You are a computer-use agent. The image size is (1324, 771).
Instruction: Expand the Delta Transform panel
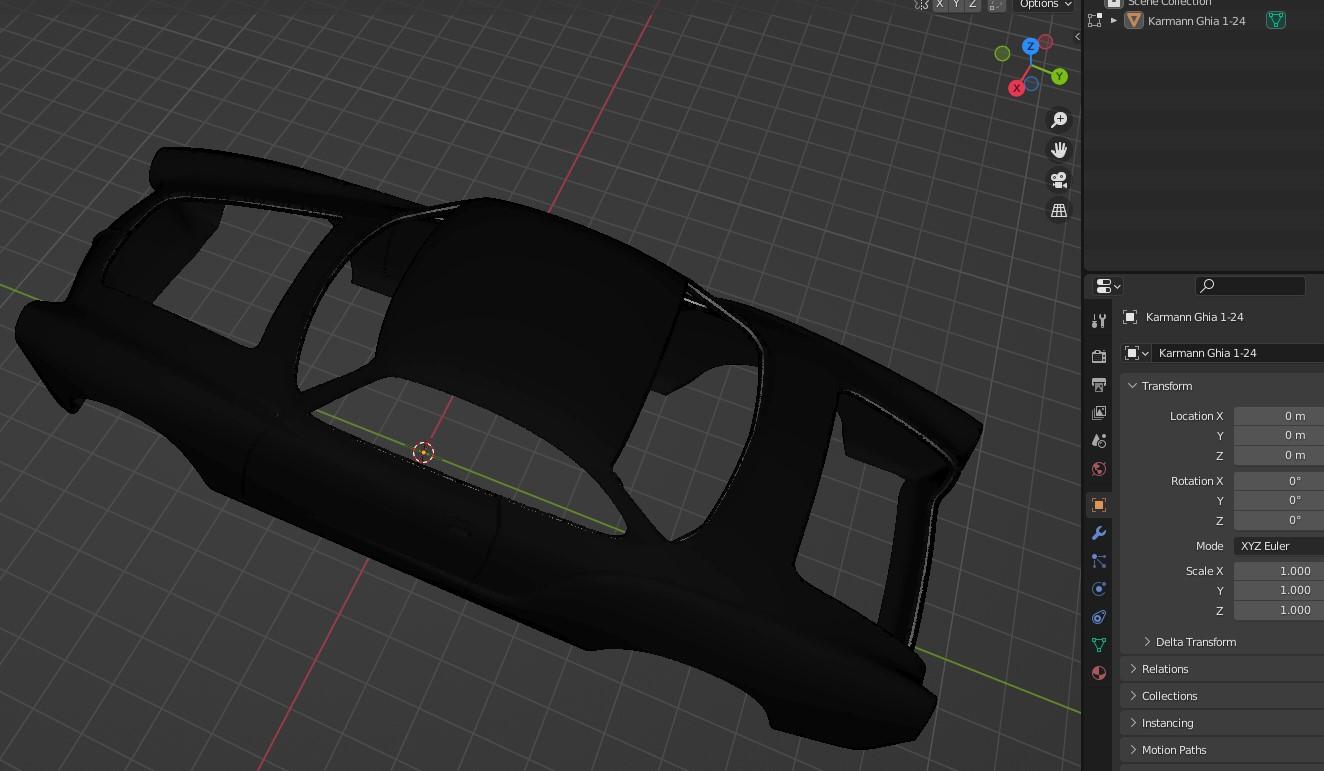[x=1147, y=642]
